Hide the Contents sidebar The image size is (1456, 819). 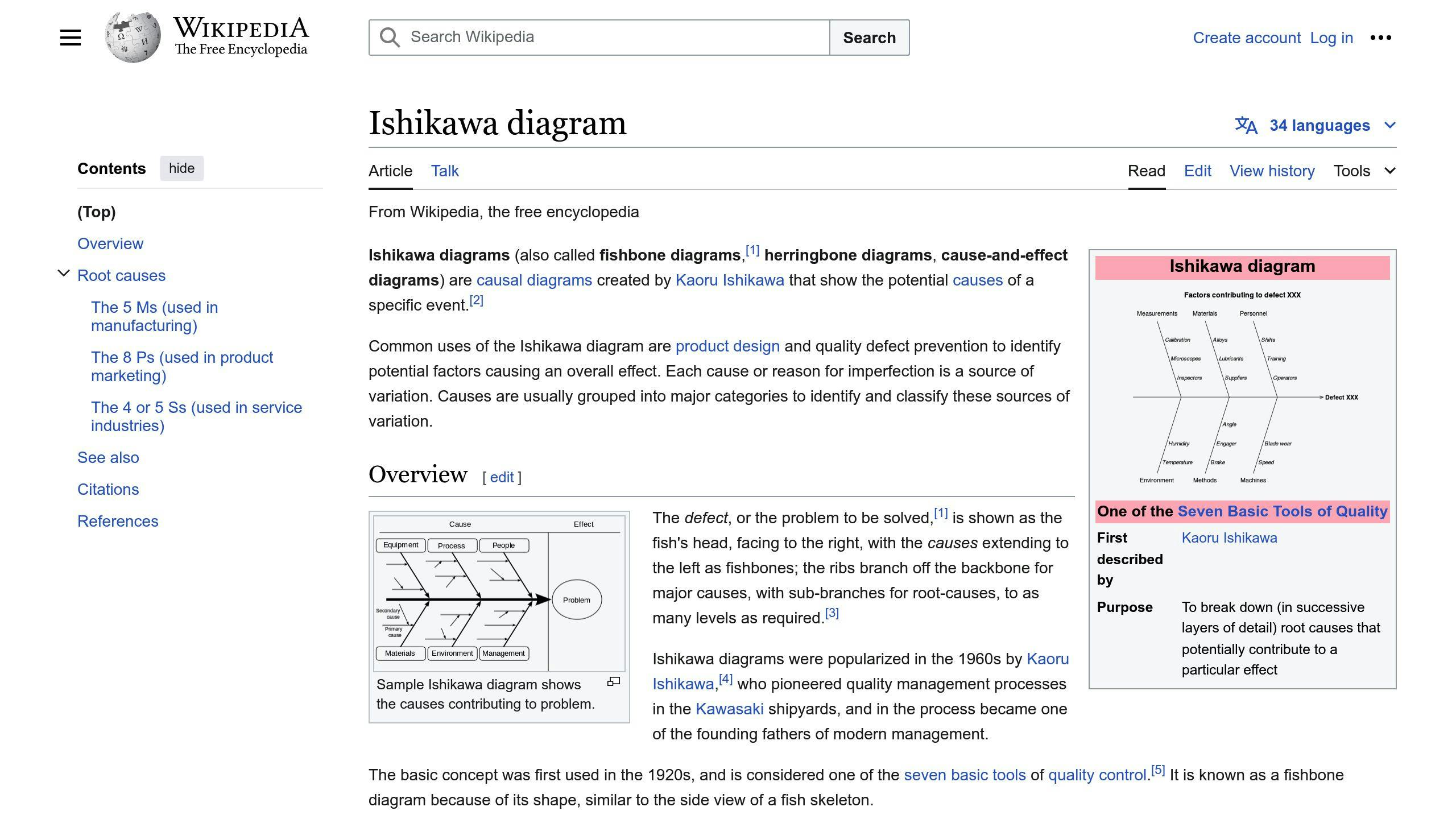181,168
